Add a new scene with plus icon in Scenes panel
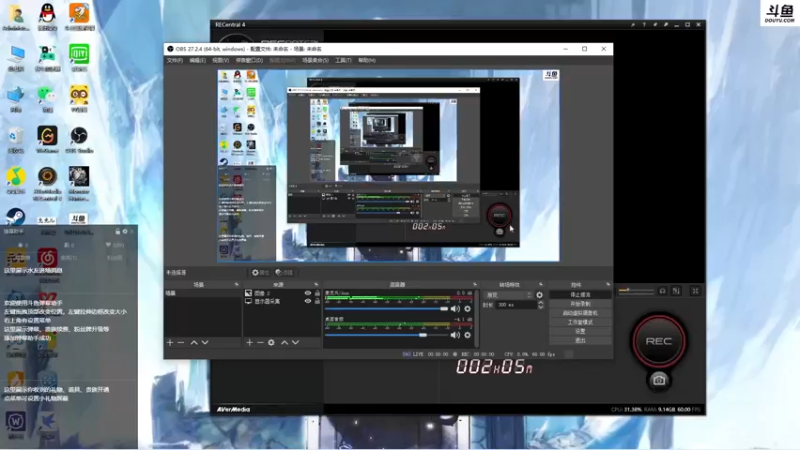 [x=170, y=342]
